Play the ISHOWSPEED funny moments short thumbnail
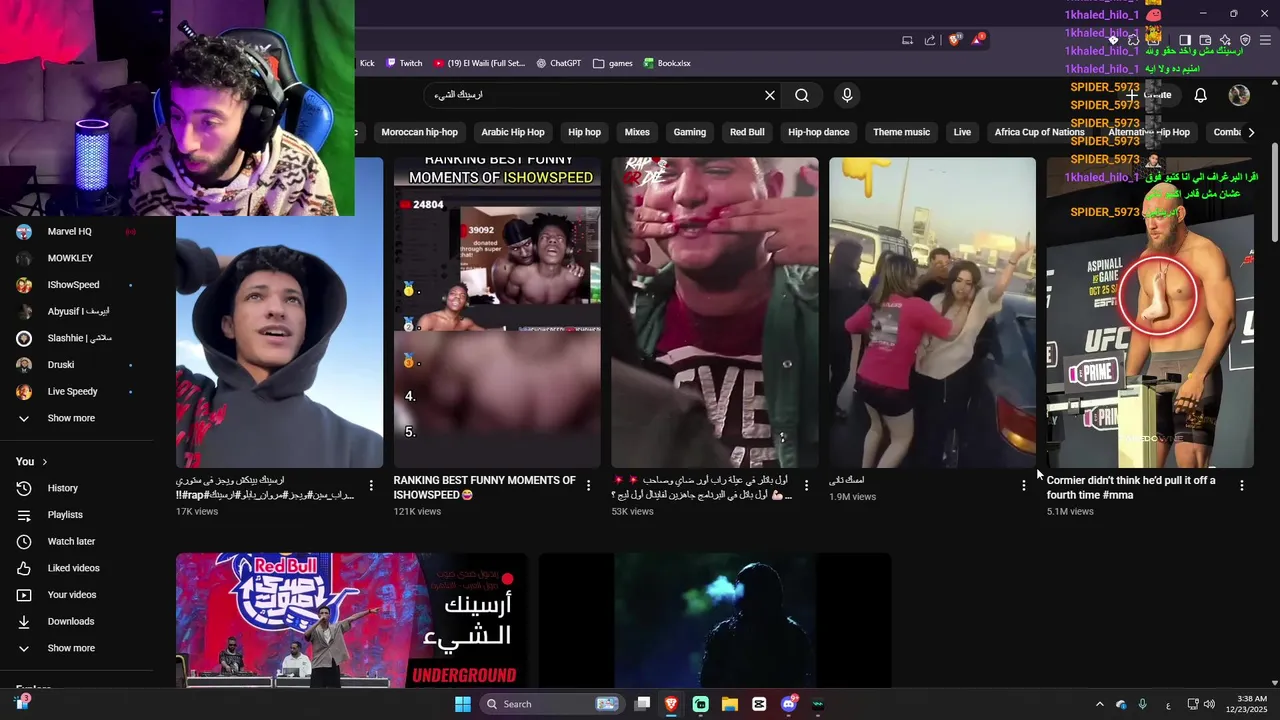This screenshot has width=1280, height=720. tap(497, 312)
